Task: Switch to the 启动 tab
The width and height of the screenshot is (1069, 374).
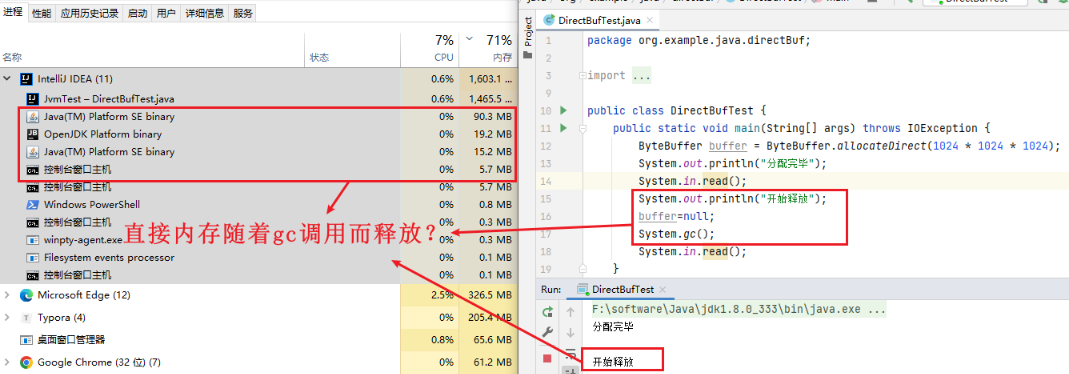Action: pos(137,13)
